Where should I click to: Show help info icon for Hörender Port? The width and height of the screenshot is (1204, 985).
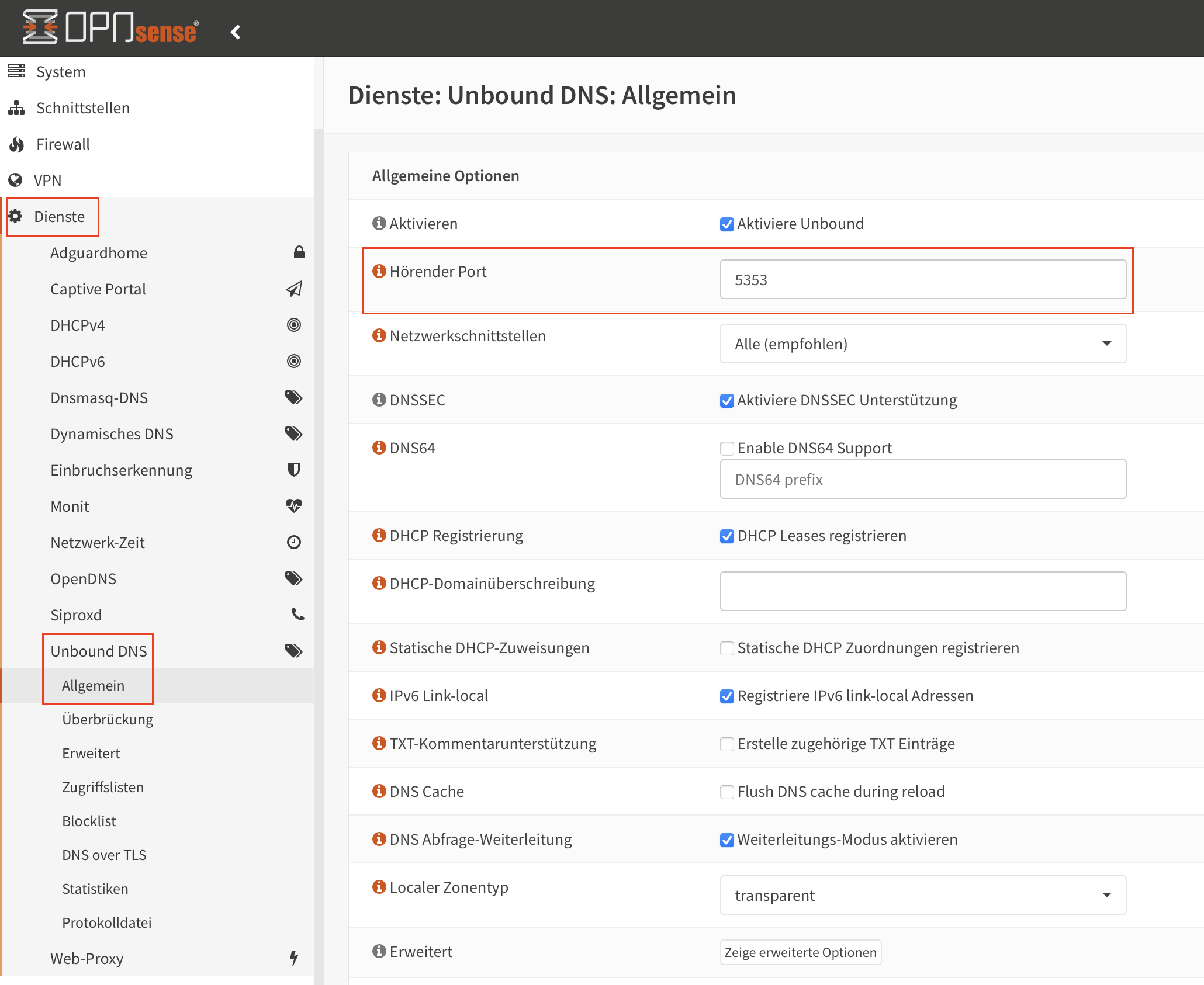379,271
